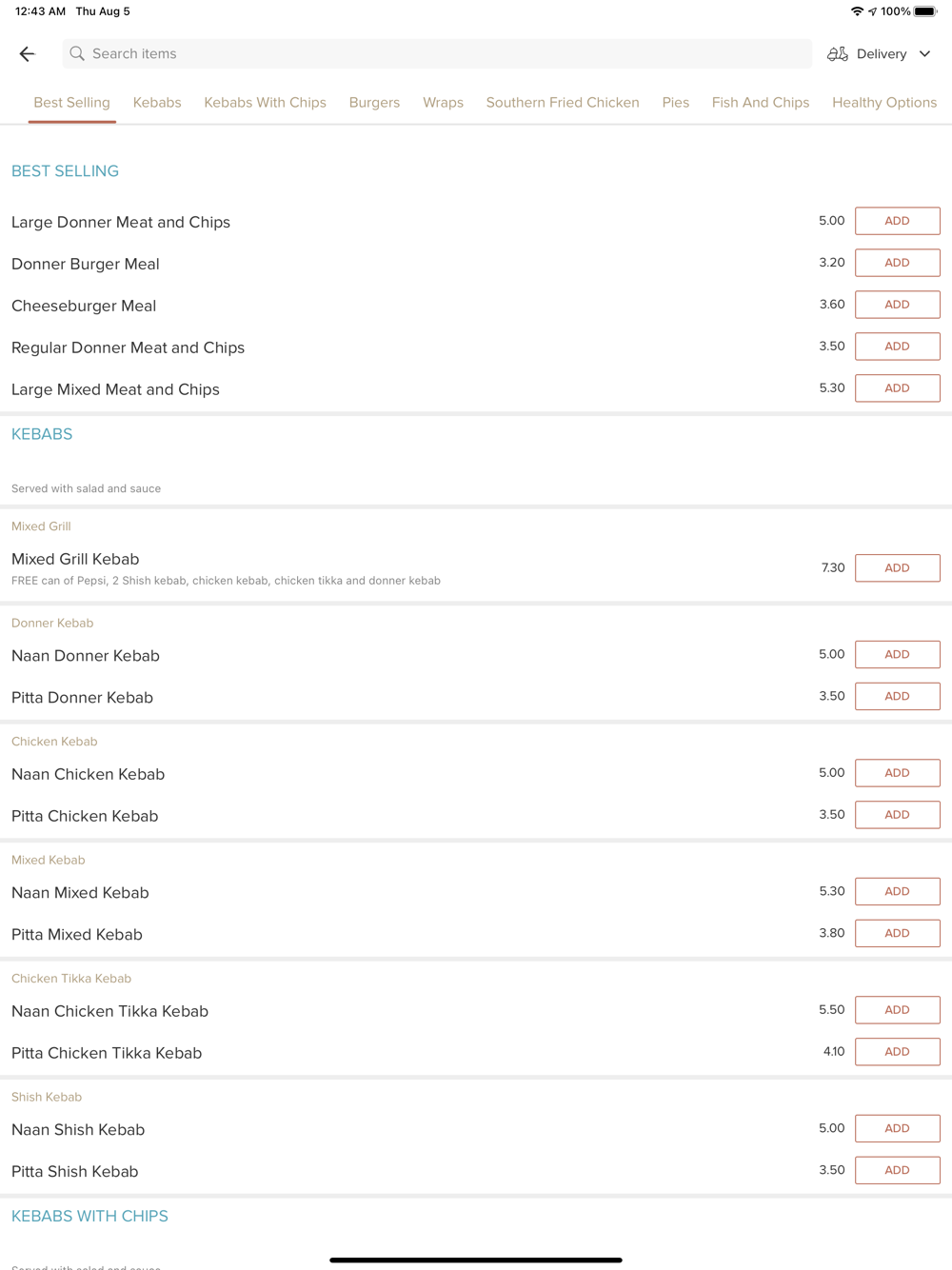Switch to the Kebabs tab

pos(157,103)
